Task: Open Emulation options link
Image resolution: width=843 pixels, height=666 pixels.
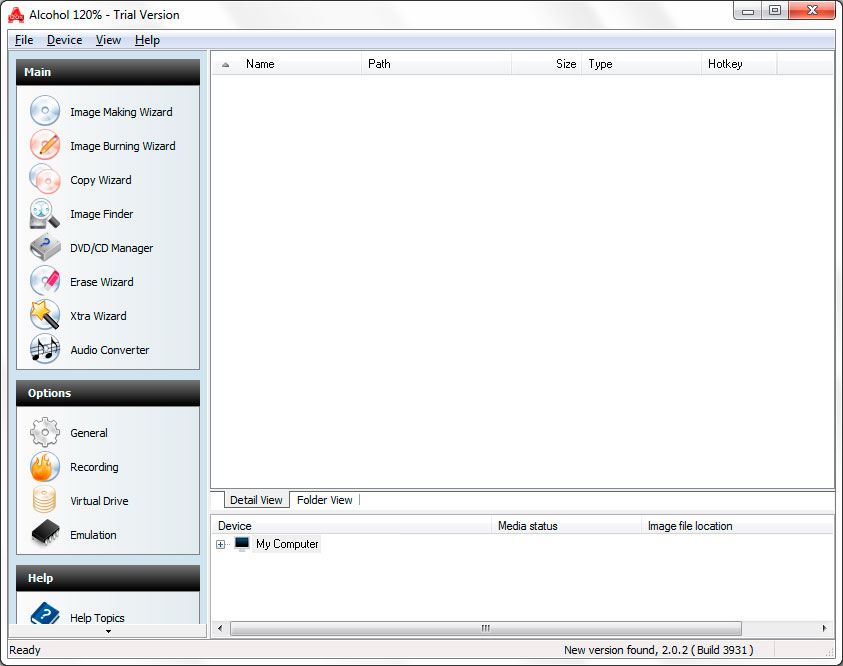Action: (93, 535)
